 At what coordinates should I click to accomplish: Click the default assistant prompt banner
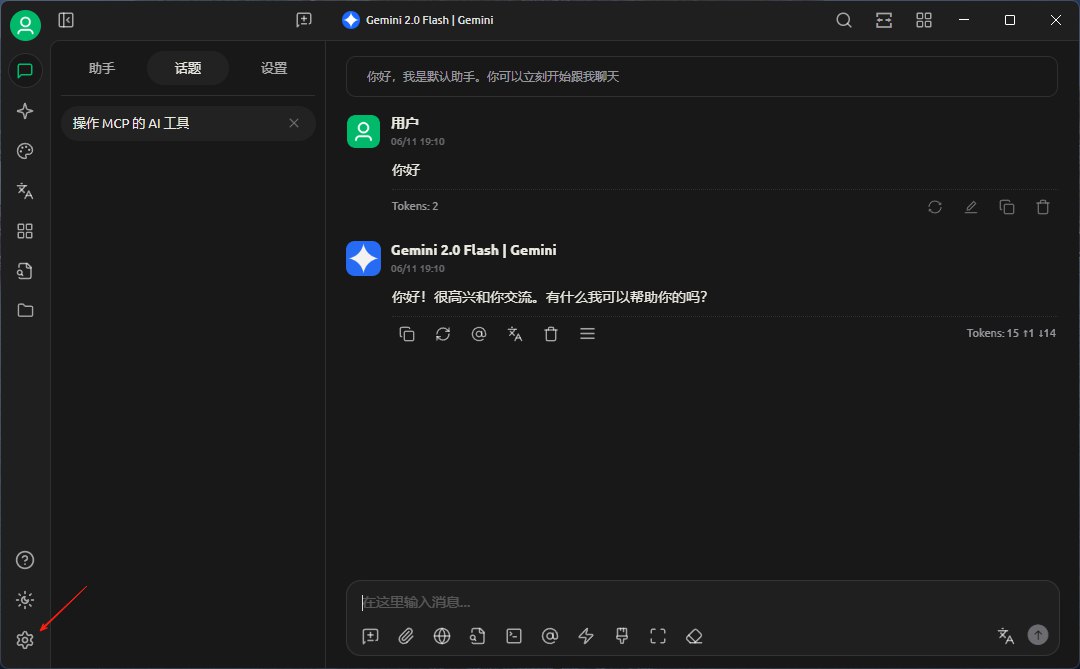pos(701,76)
